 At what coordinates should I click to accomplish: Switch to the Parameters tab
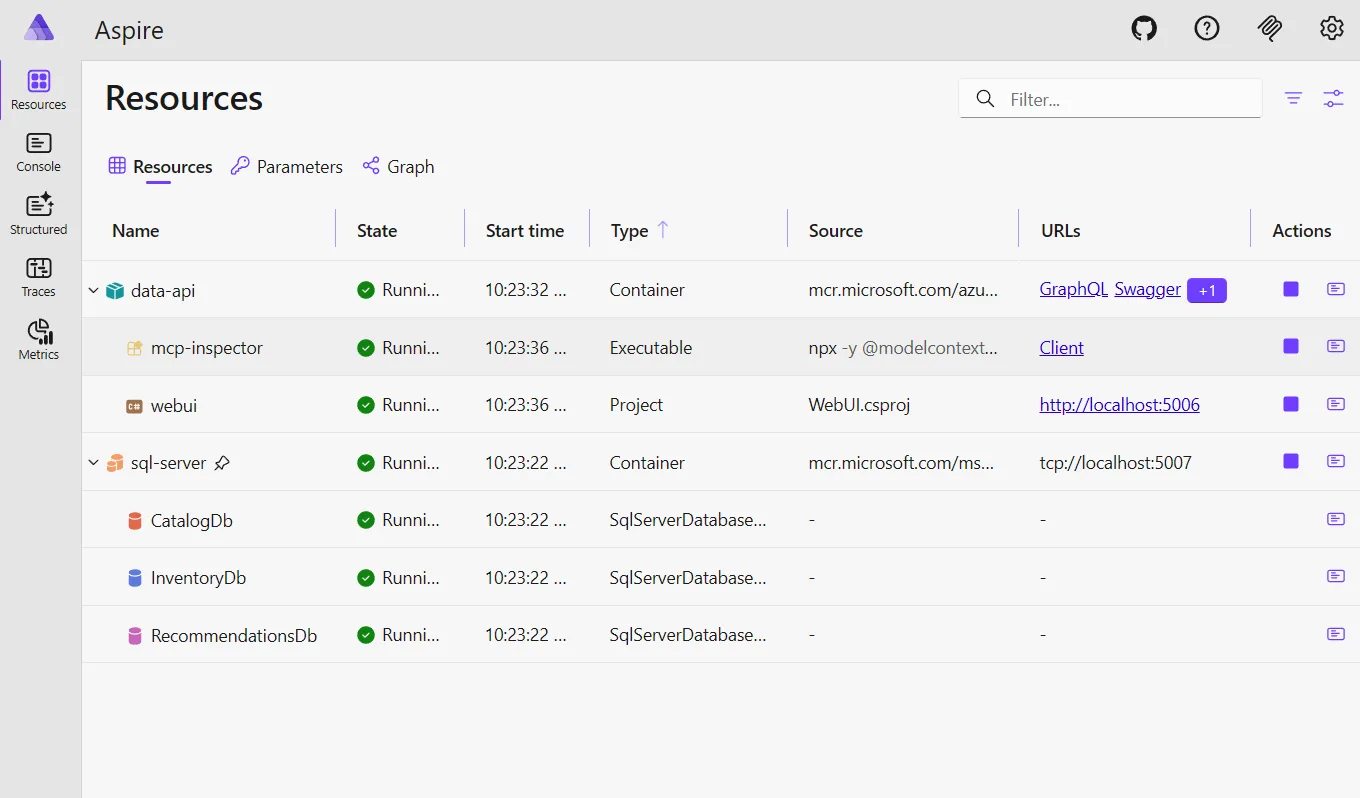tap(286, 167)
